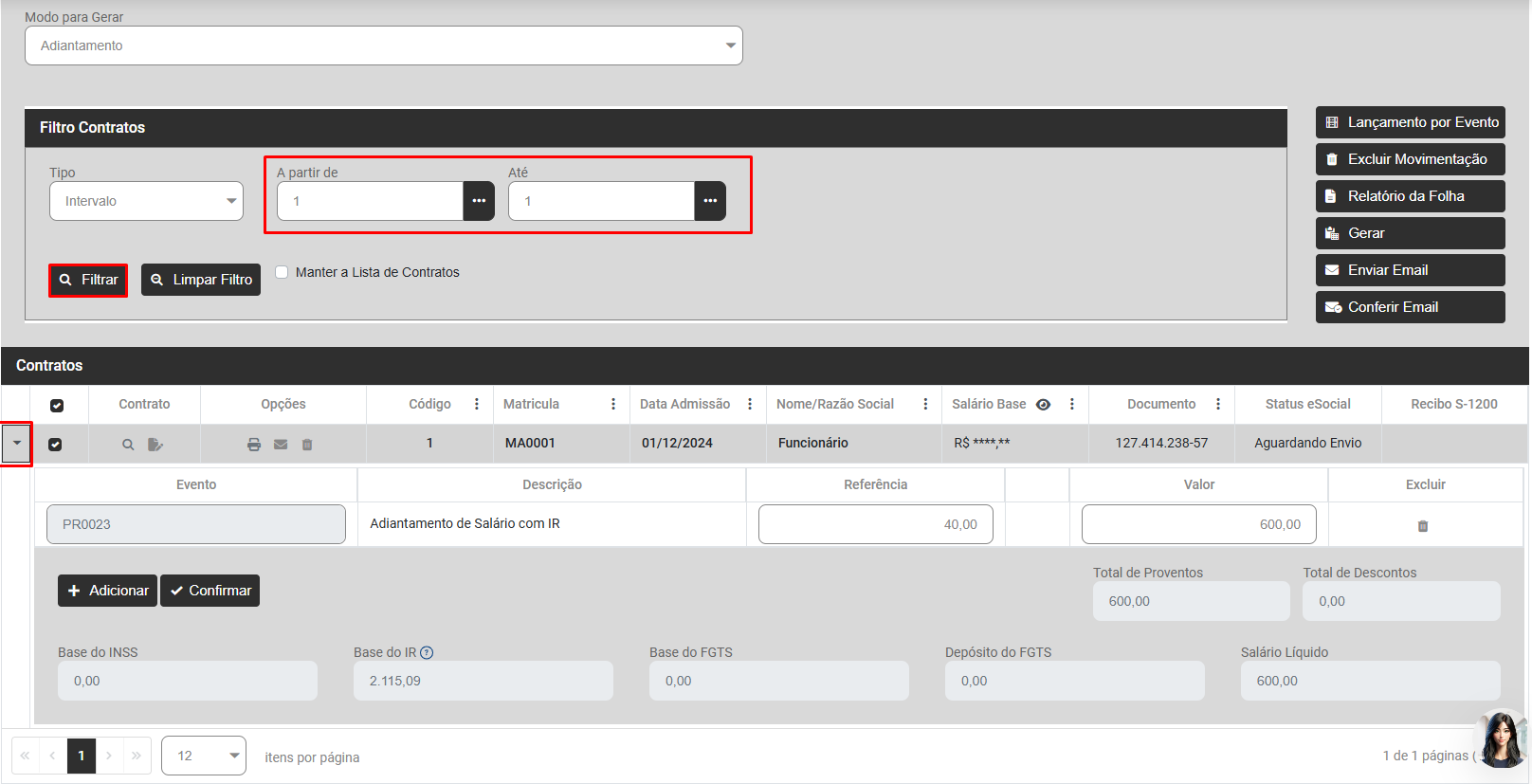
Task: Click the edit icon in contract row
Action: pyautogui.click(x=155, y=445)
